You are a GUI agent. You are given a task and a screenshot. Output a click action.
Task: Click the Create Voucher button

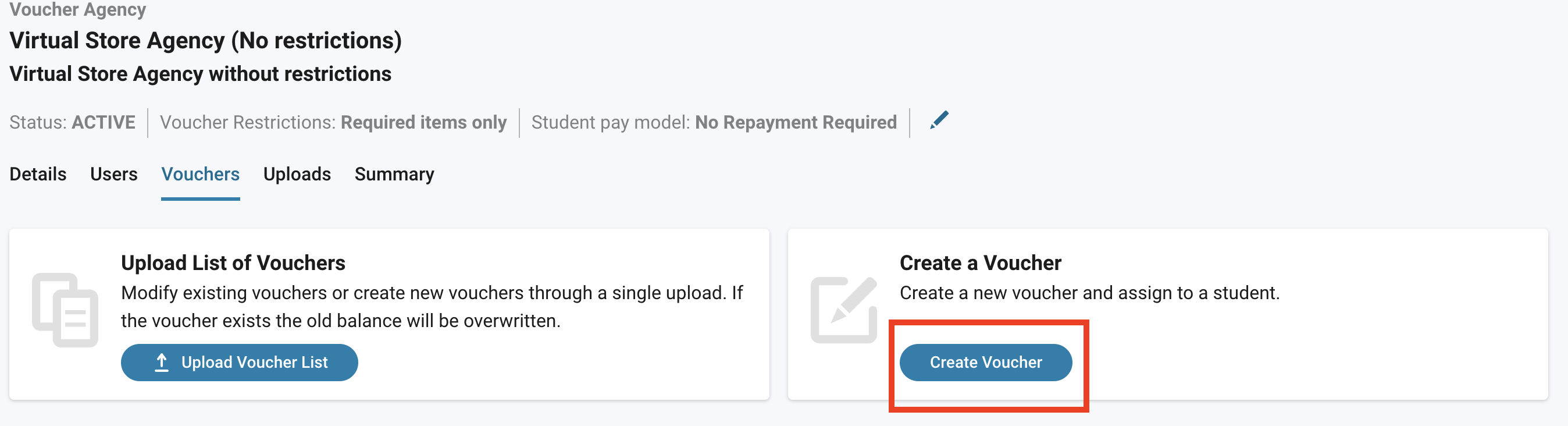pyautogui.click(x=985, y=362)
